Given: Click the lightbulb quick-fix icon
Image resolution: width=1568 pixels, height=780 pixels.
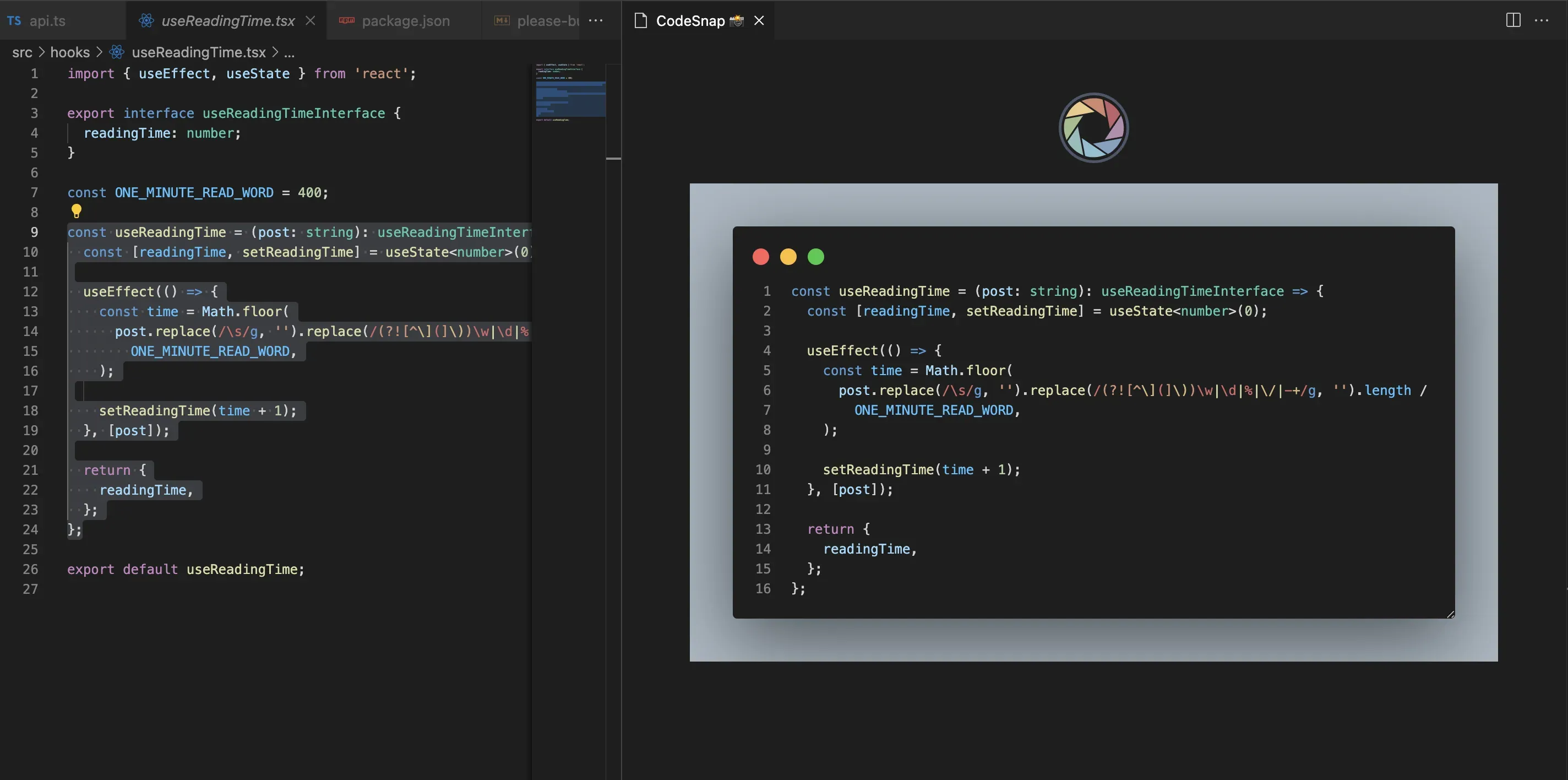Looking at the screenshot, I should [x=76, y=212].
